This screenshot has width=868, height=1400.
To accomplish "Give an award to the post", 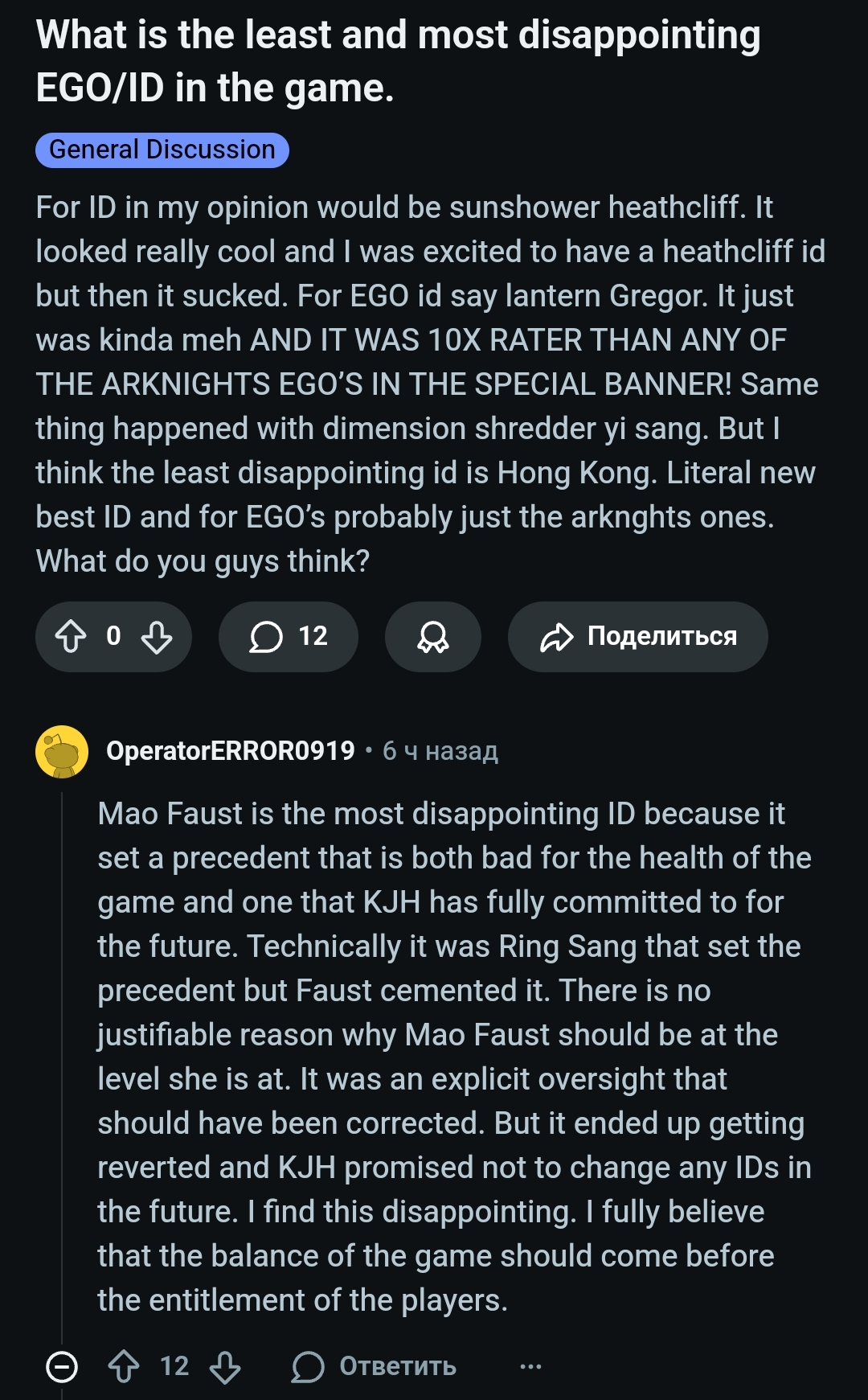I will pos(432,637).
